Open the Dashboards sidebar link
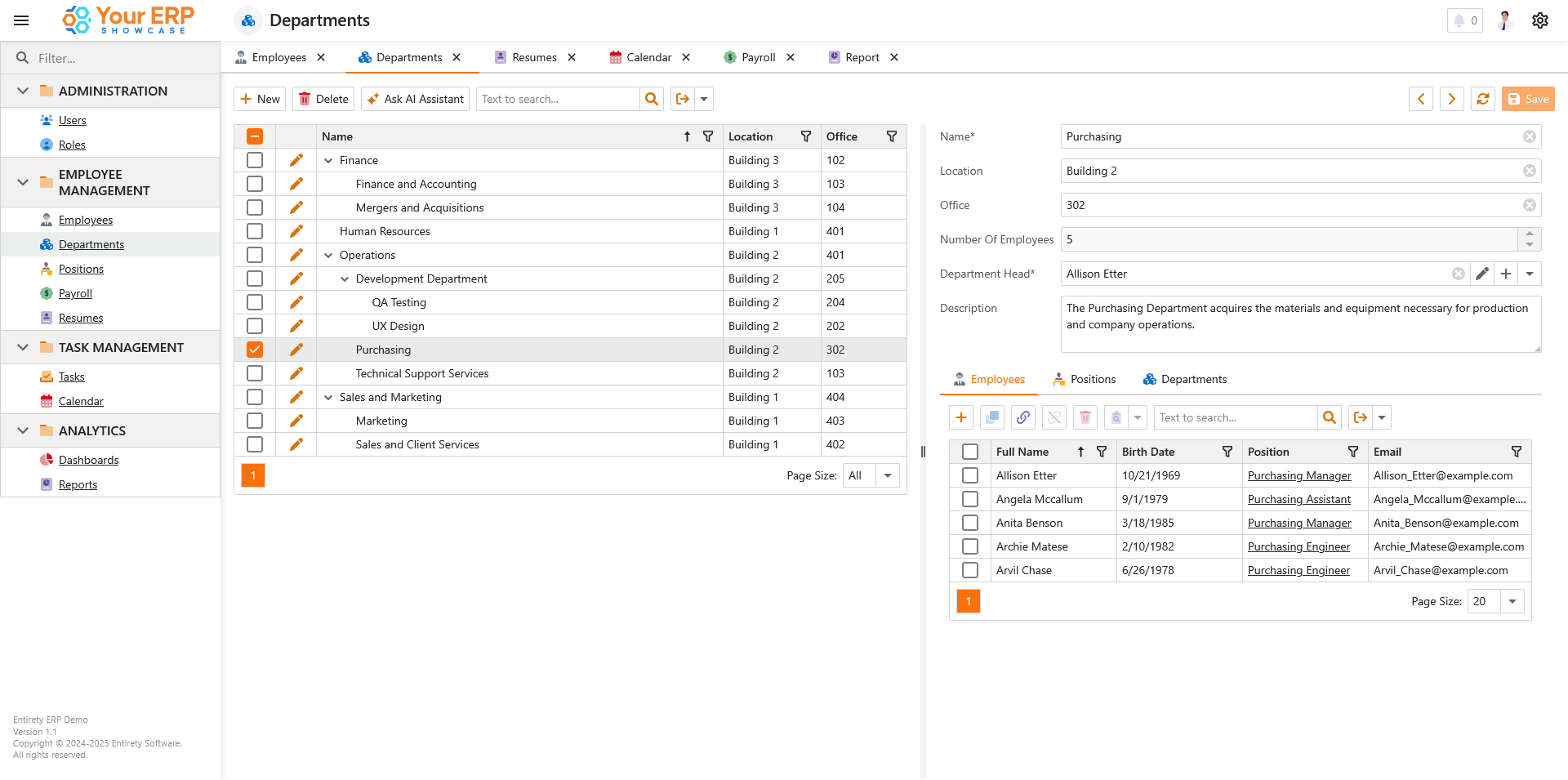Screen dimensions: 1568x780 88,460
